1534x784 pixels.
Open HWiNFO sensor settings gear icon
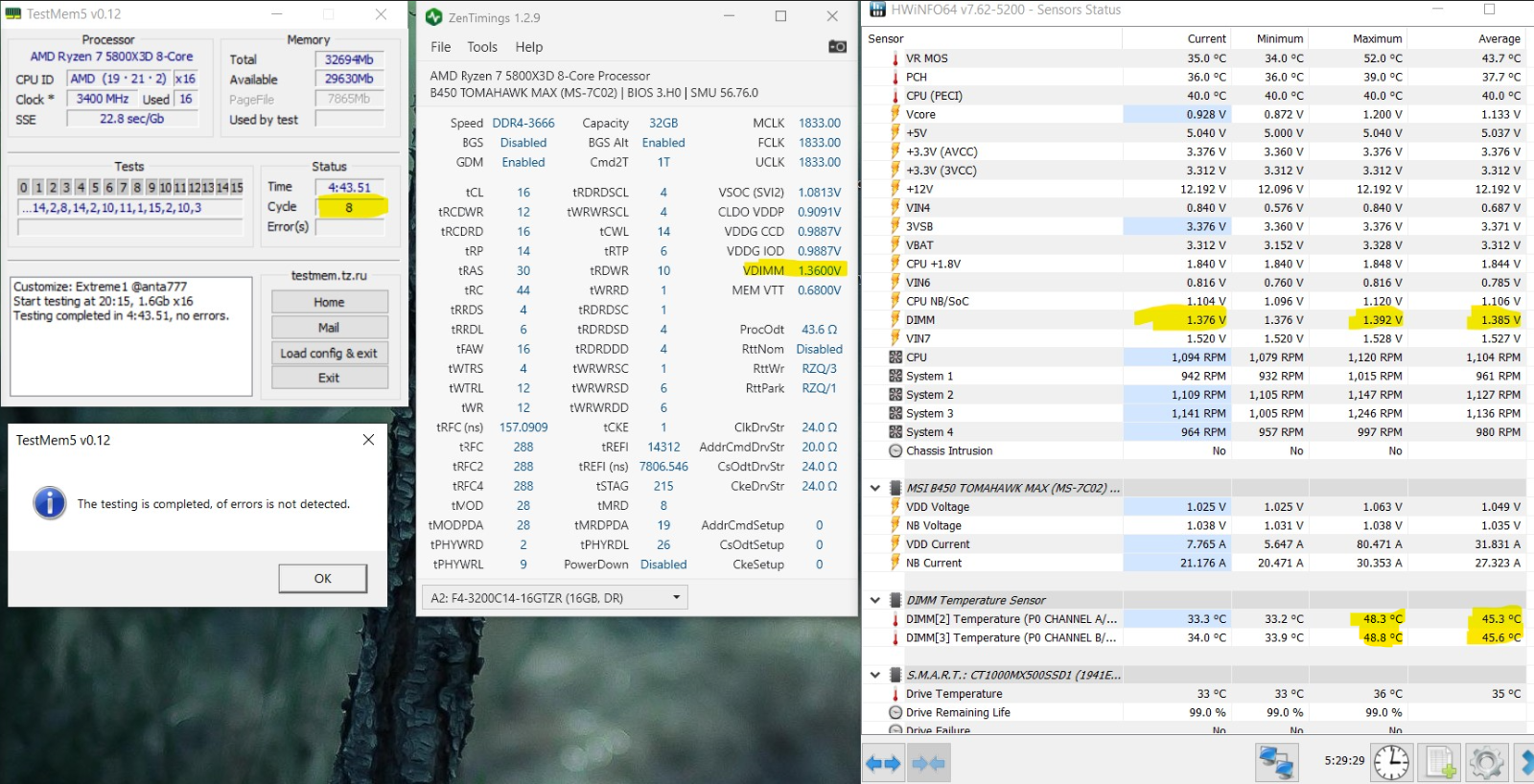1486,763
